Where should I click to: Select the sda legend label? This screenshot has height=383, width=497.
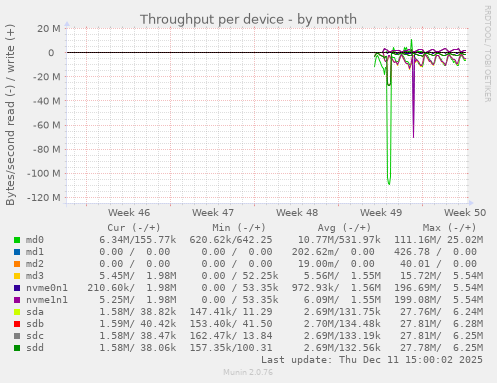pyautogui.click(x=35, y=312)
